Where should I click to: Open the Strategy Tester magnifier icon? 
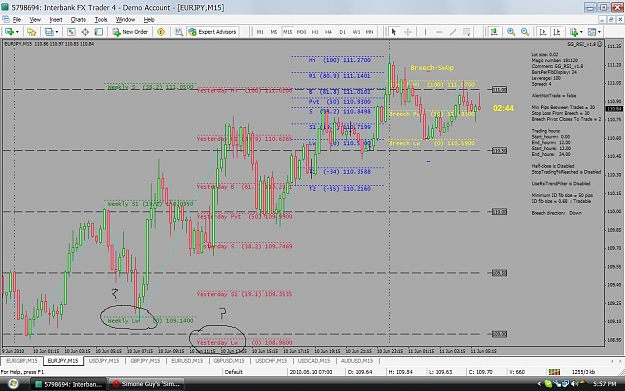[x=179, y=32]
